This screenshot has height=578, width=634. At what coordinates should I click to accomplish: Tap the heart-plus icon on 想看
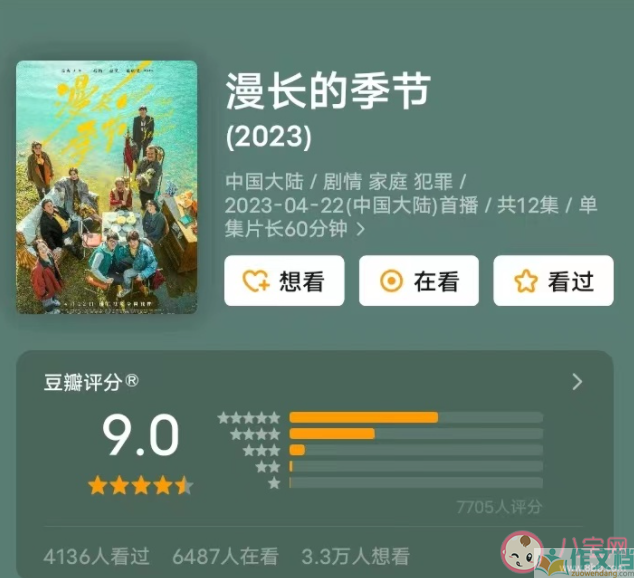pos(256,281)
